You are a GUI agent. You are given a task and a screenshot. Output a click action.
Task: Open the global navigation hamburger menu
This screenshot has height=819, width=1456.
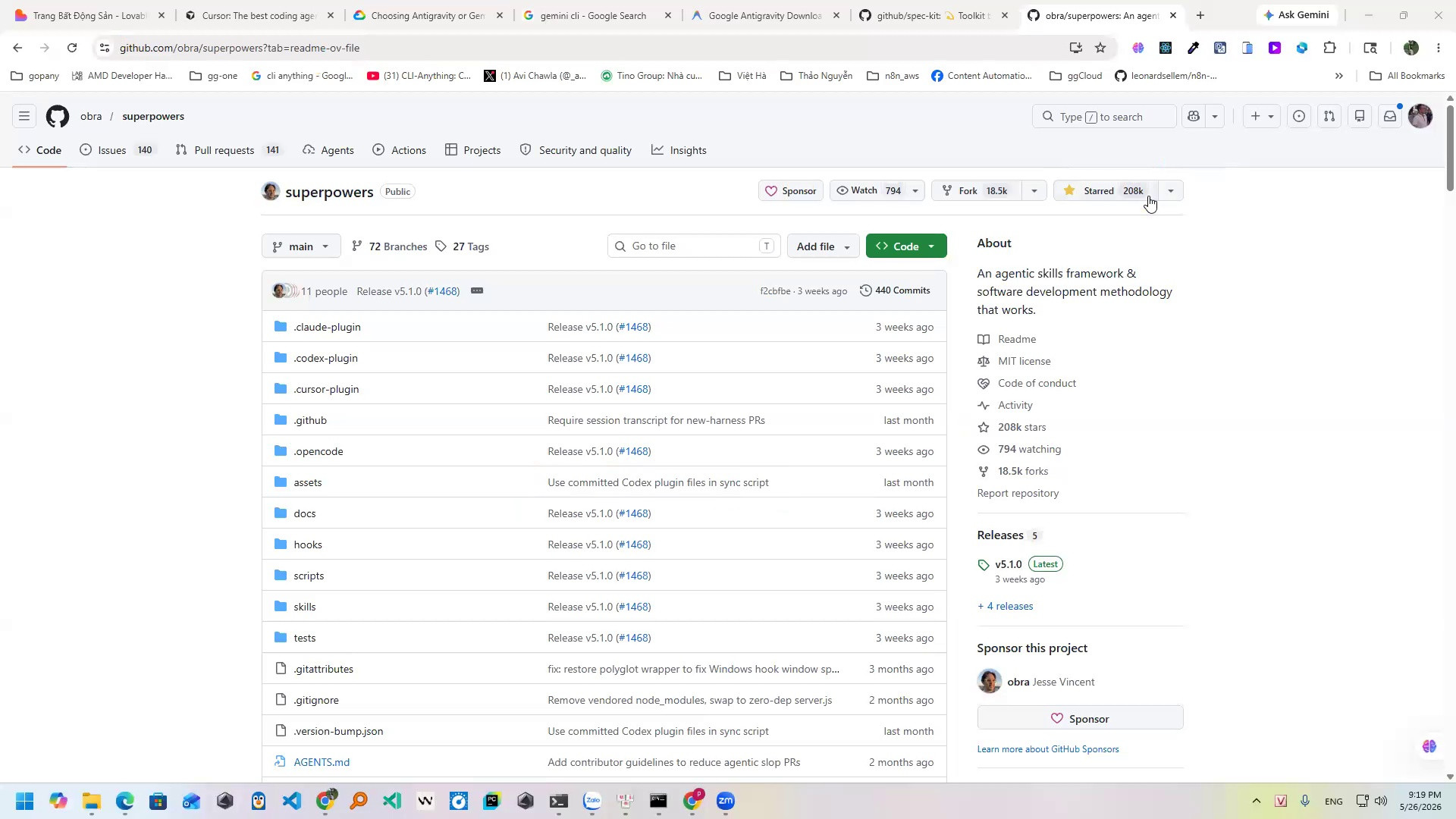click(24, 117)
